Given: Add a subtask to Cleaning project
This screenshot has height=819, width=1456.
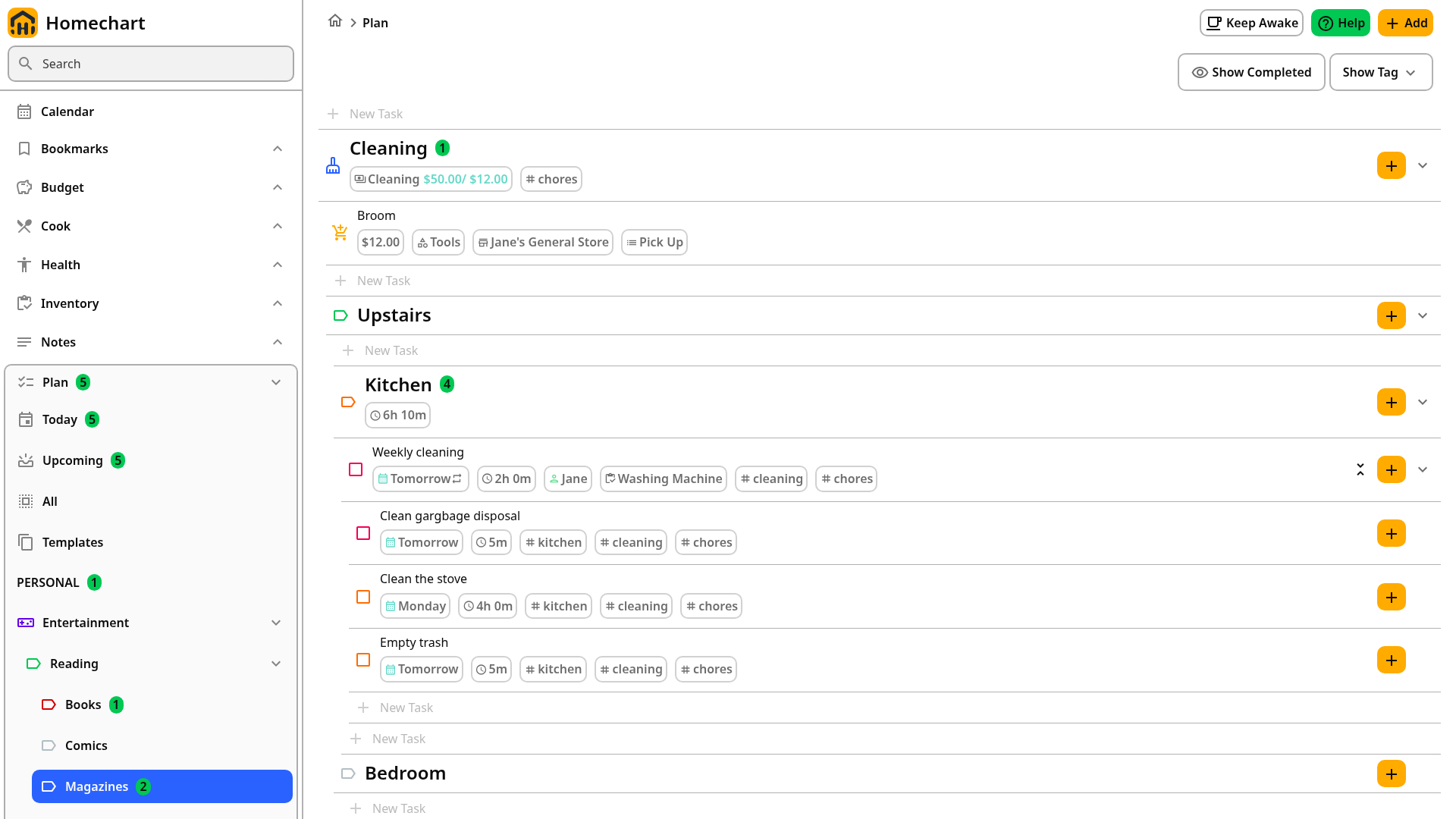Looking at the screenshot, I should tap(1391, 165).
